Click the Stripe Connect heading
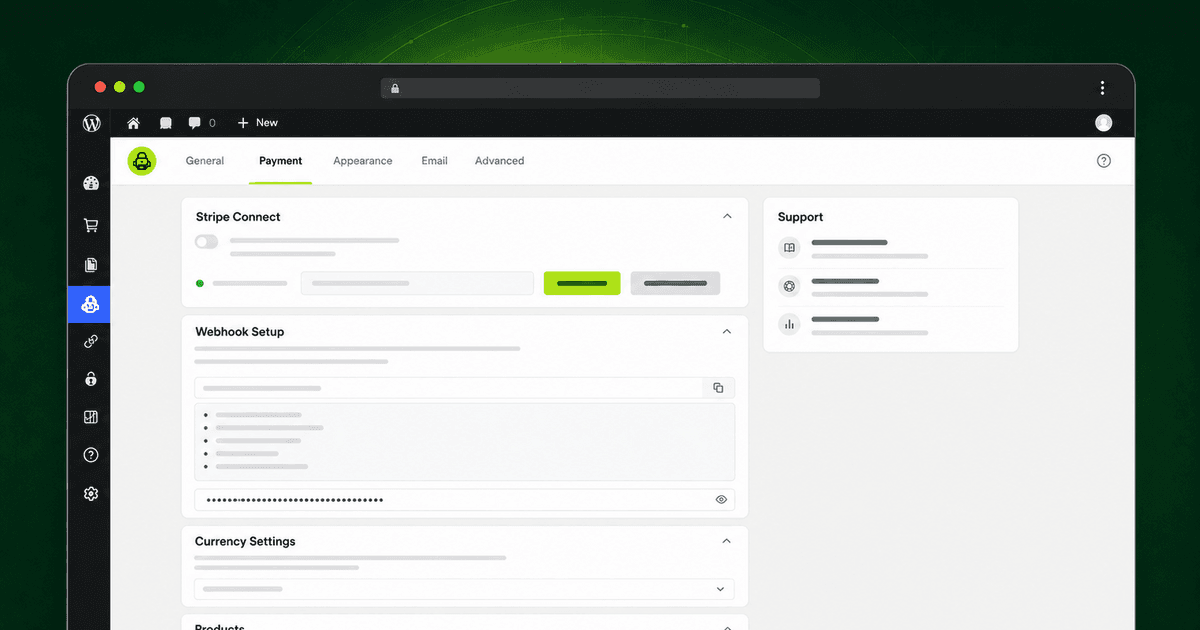This screenshot has height=630, width=1200. click(x=238, y=217)
